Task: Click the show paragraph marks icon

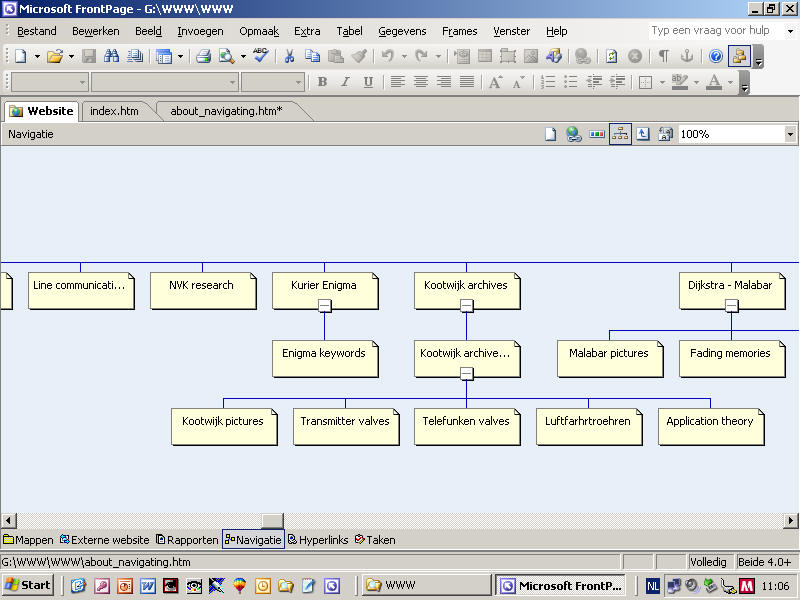Action: (664, 56)
